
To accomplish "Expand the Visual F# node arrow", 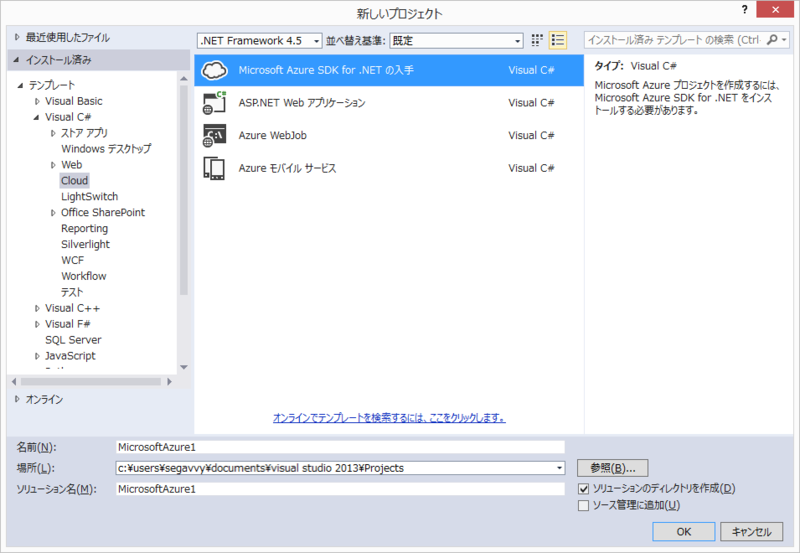I will point(37,324).
